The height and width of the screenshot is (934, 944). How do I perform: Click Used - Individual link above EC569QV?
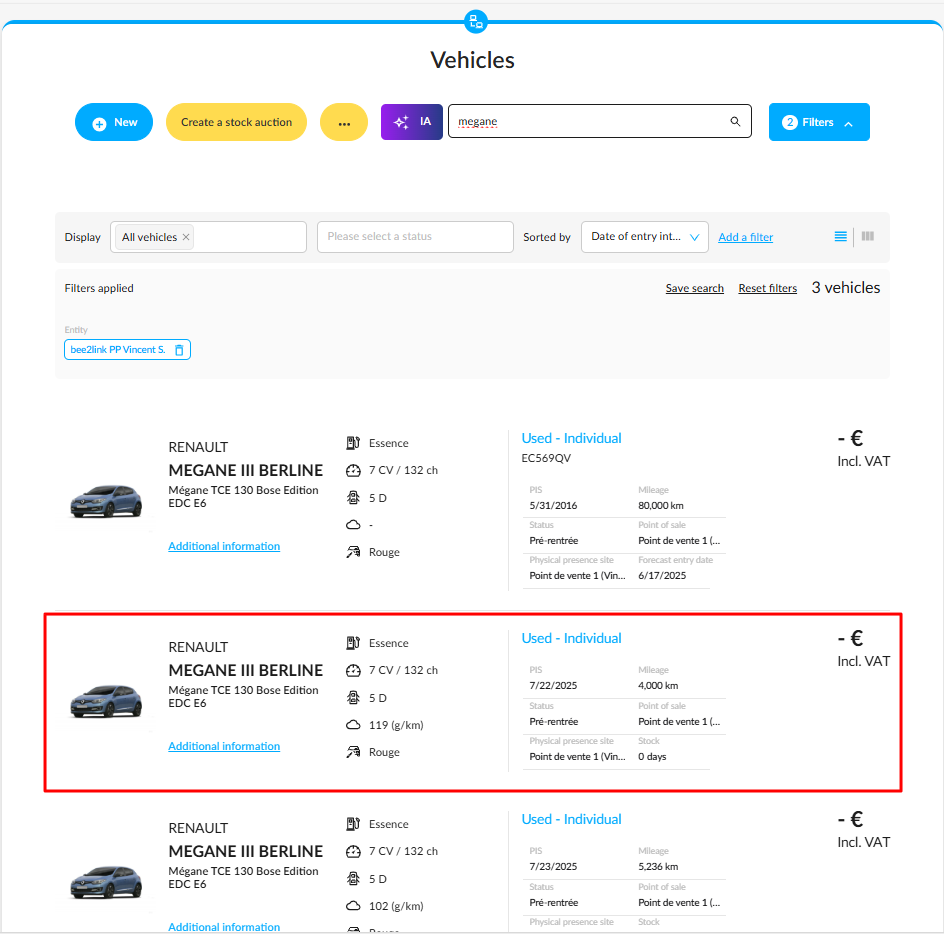tap(571, 438)
